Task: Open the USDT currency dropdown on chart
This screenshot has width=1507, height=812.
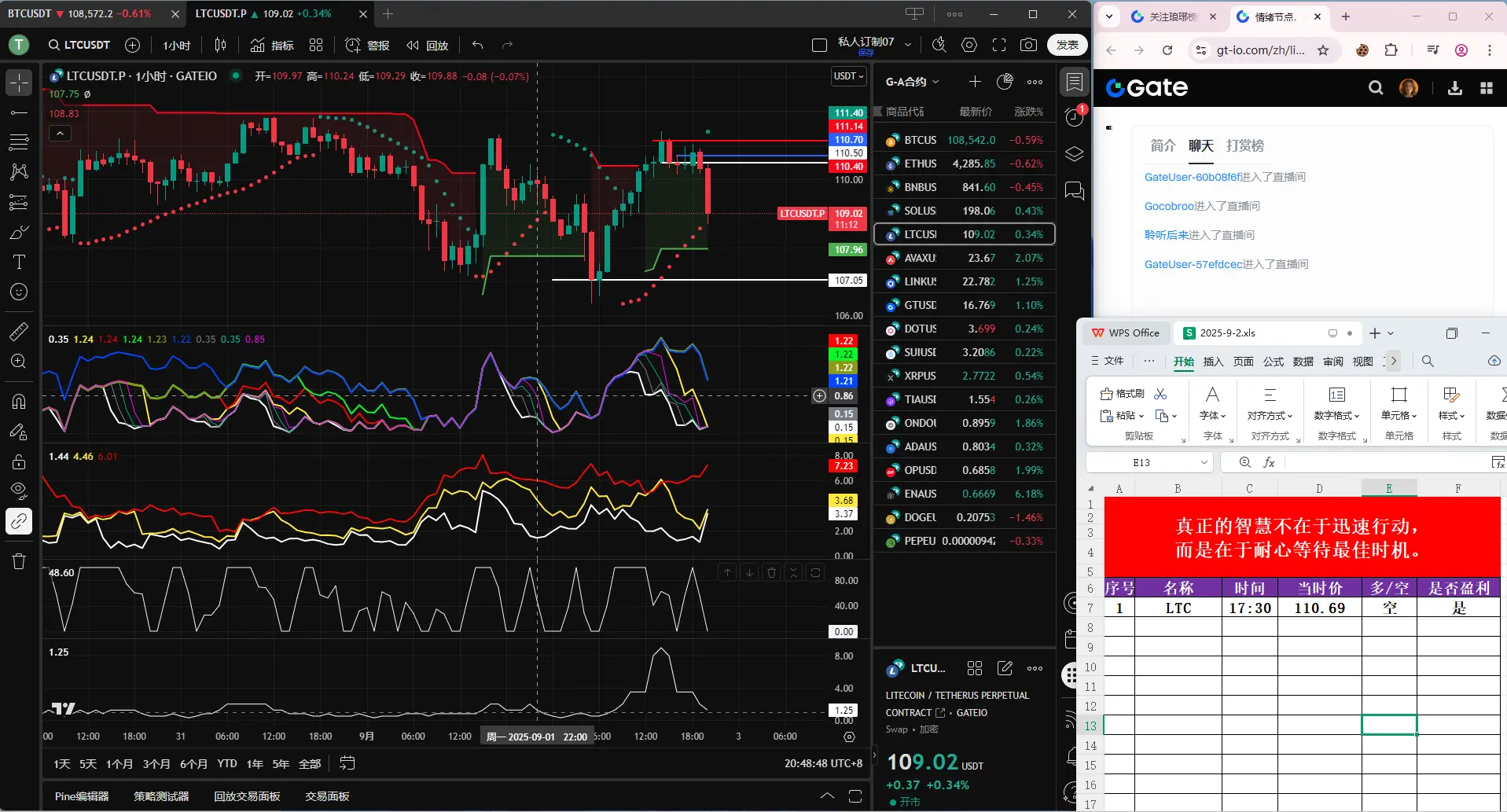Action: tap(849, 76)
